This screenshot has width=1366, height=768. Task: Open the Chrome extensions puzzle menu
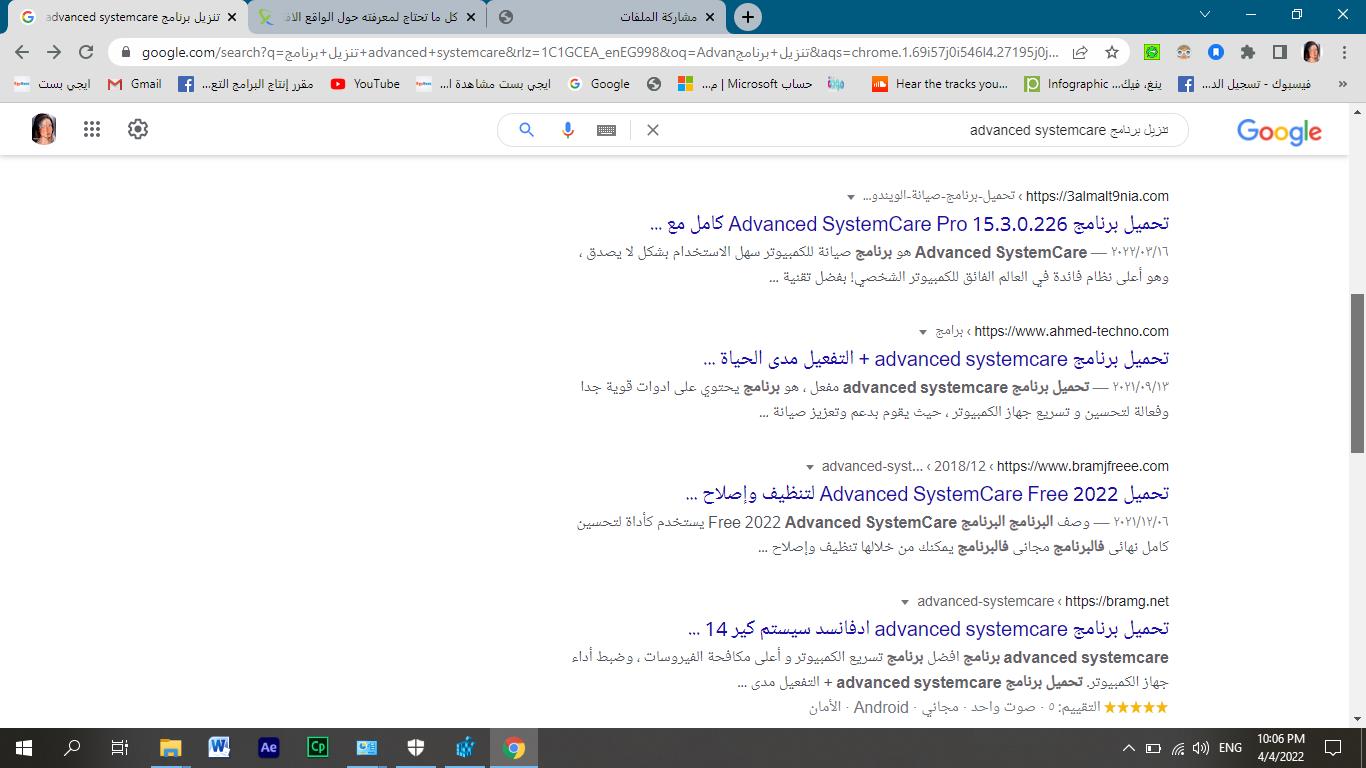point(1247,52)
